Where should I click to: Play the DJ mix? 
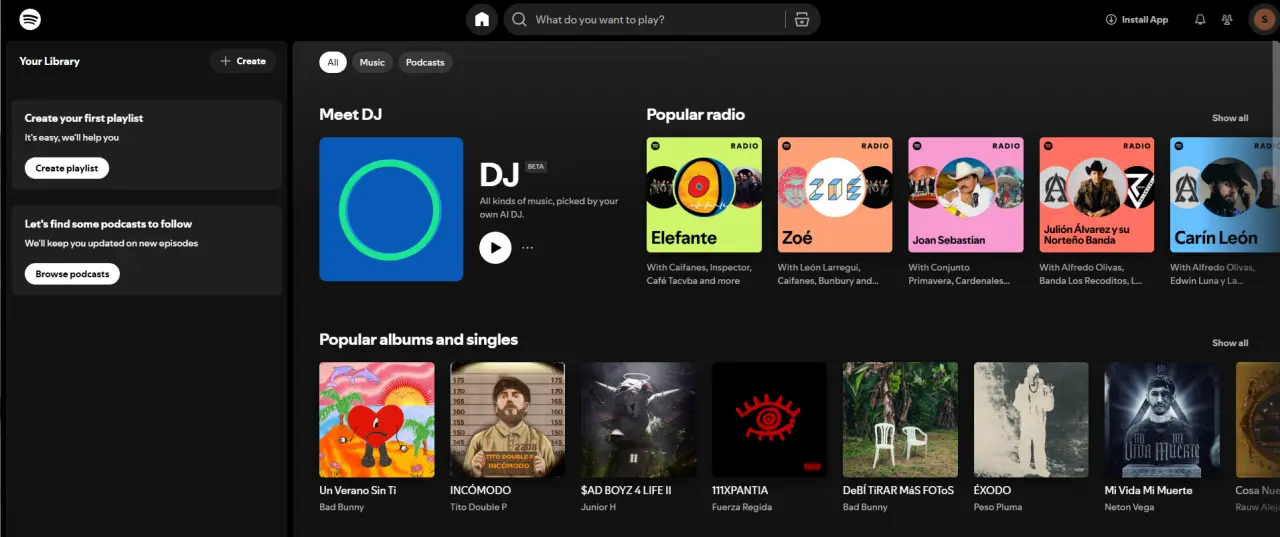(x=495, y=247)
